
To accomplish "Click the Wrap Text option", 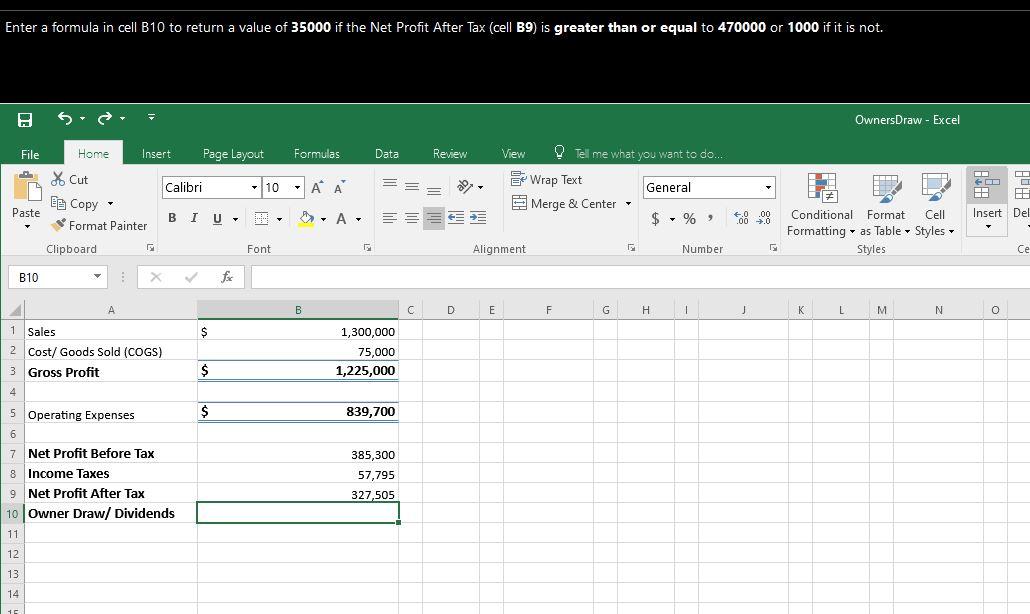I will 548,179.
